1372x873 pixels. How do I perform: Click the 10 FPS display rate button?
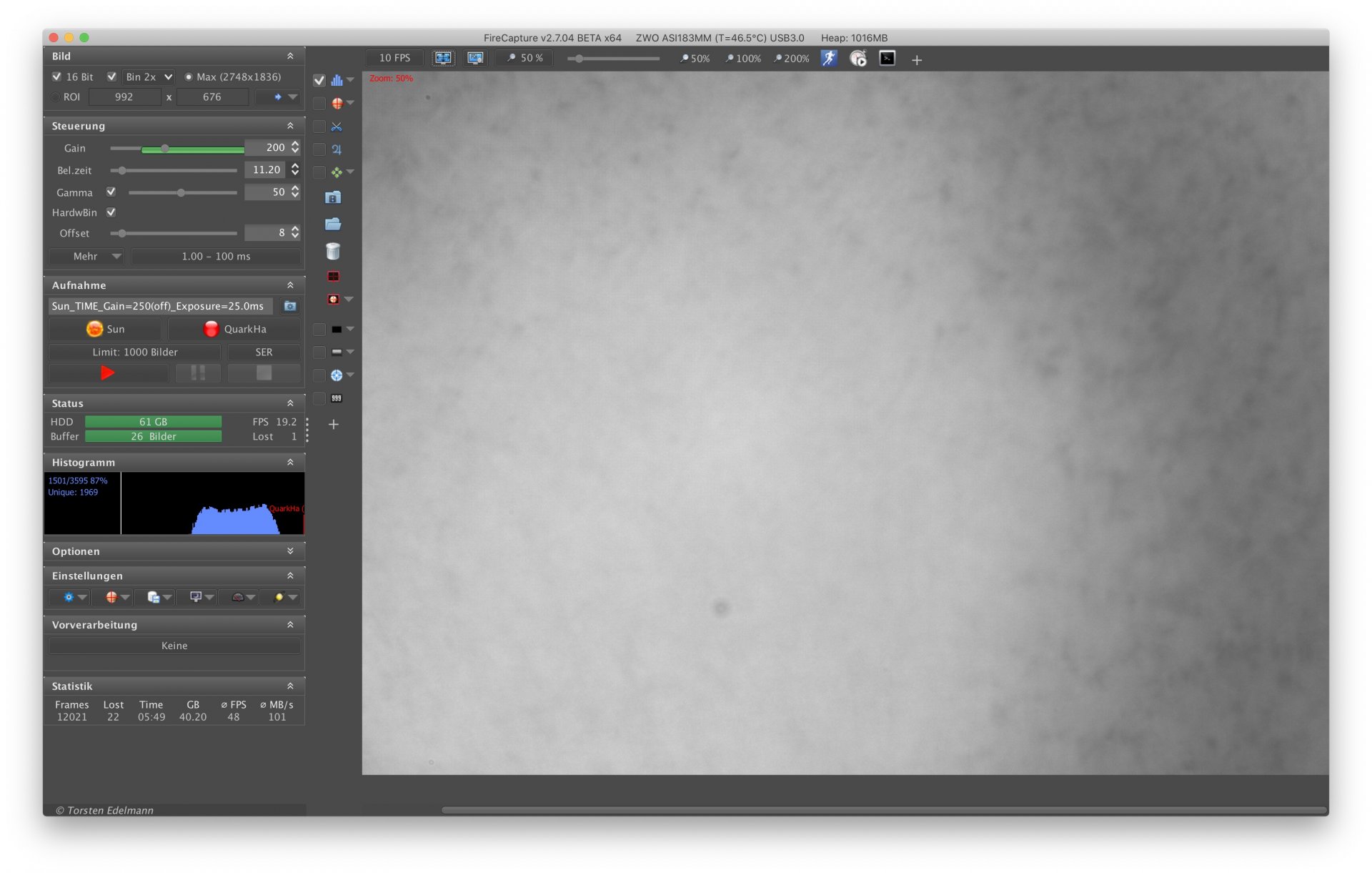point(394,58)
